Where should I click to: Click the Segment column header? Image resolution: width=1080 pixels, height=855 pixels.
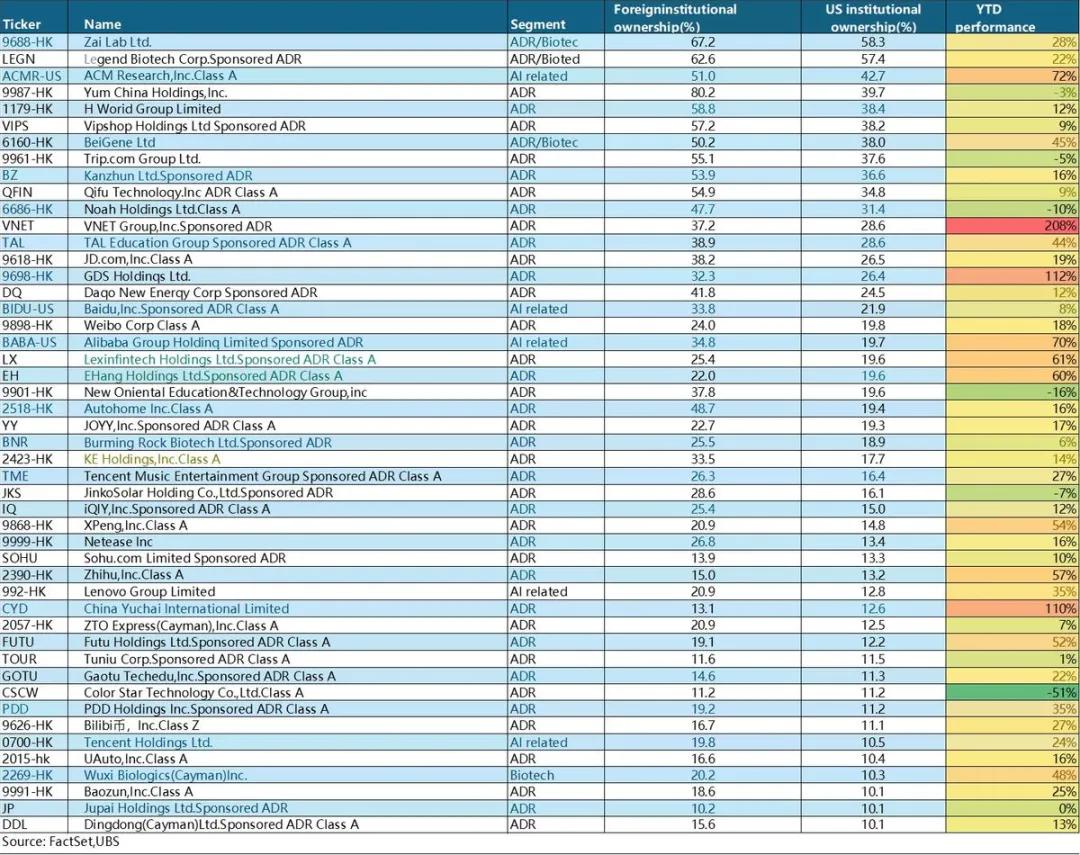coord(537,24)
